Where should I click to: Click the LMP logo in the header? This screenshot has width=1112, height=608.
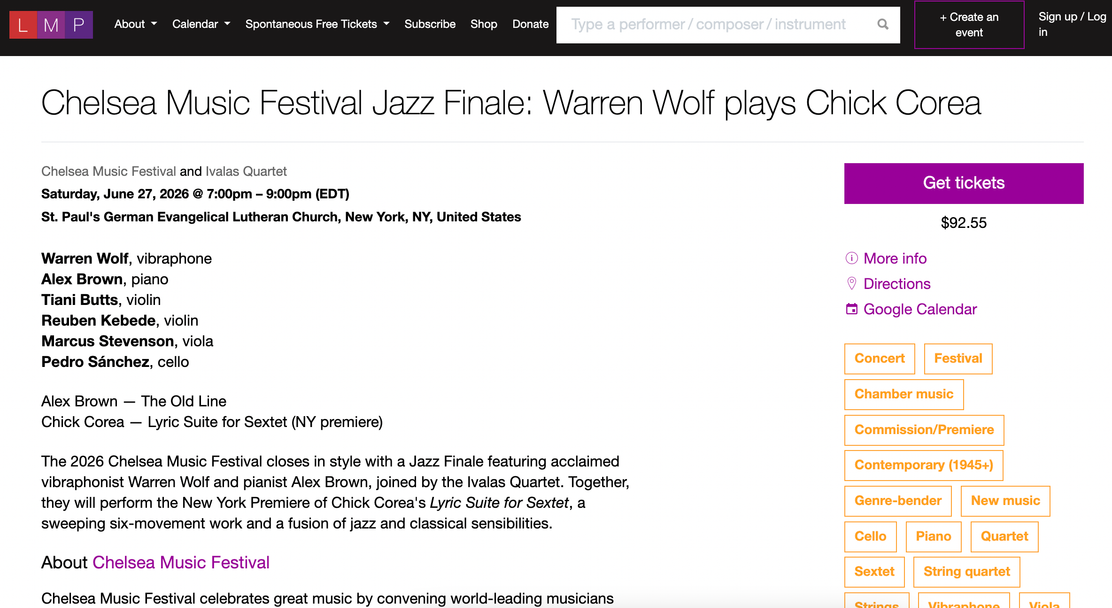point(51,25)
